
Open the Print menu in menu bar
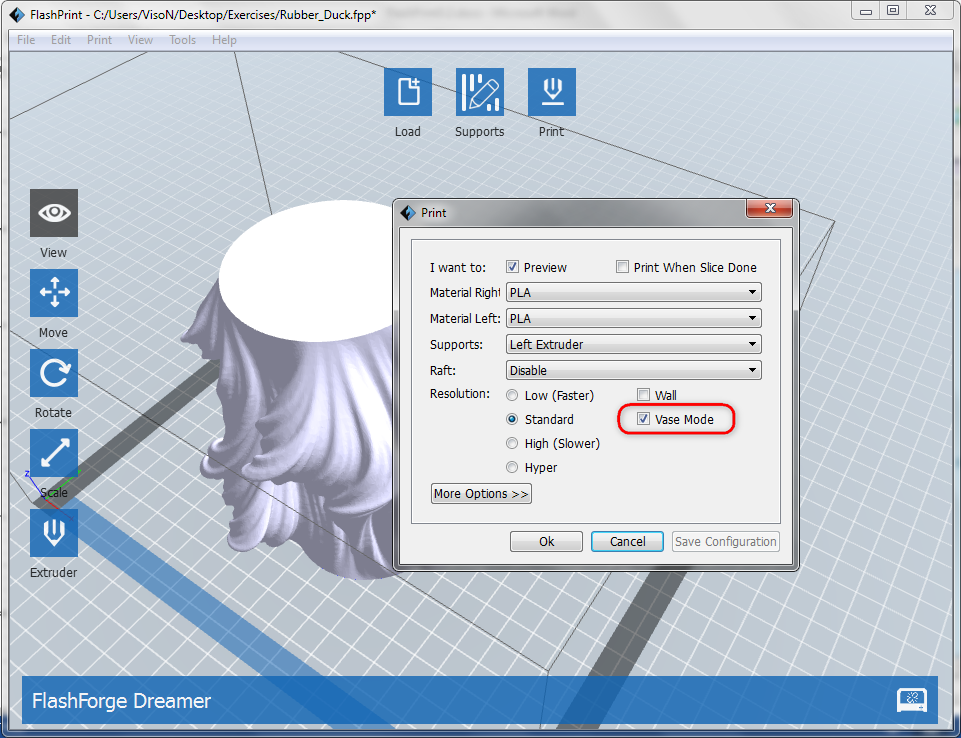pos(99,40)
